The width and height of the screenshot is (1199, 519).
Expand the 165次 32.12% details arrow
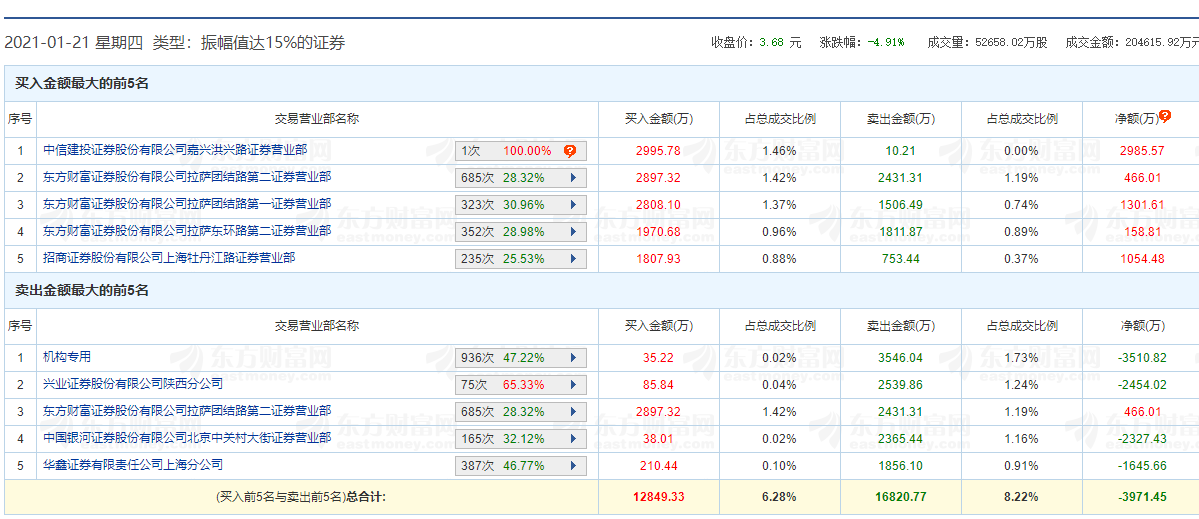[x=573, y=439]
